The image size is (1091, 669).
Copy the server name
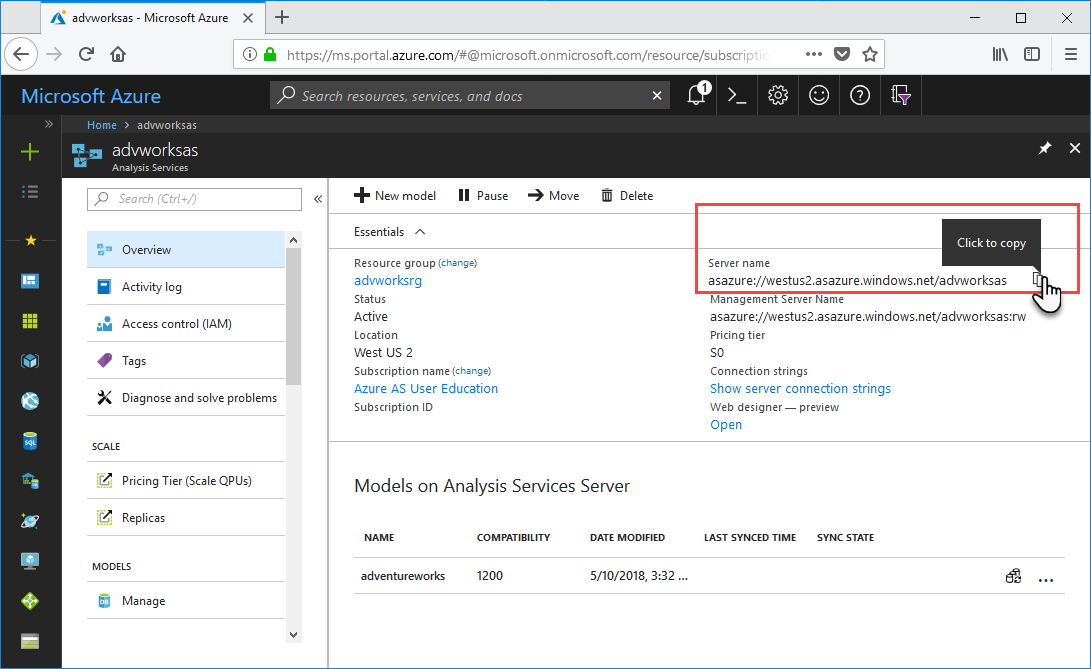point(1038,280)
